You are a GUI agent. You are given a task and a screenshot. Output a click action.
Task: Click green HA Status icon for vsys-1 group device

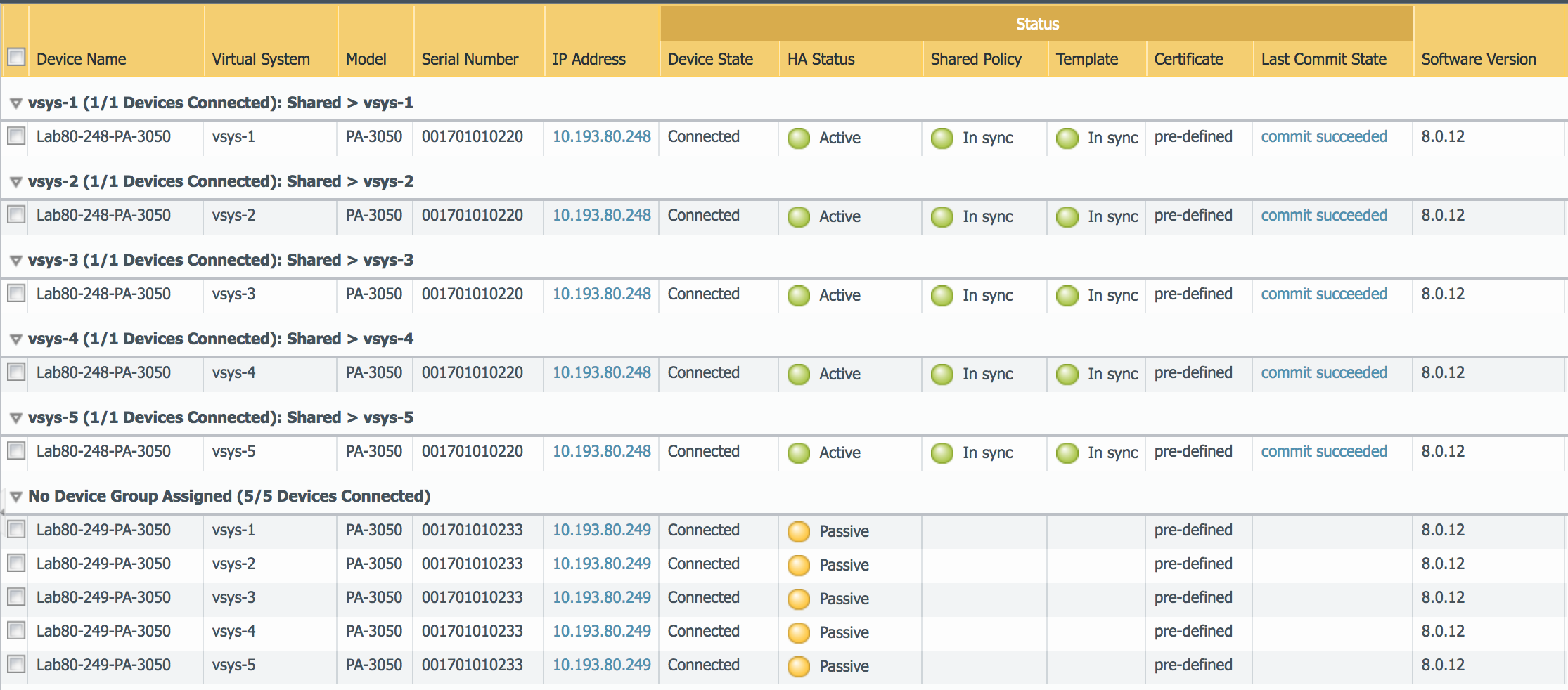click(x=798, y=138)
